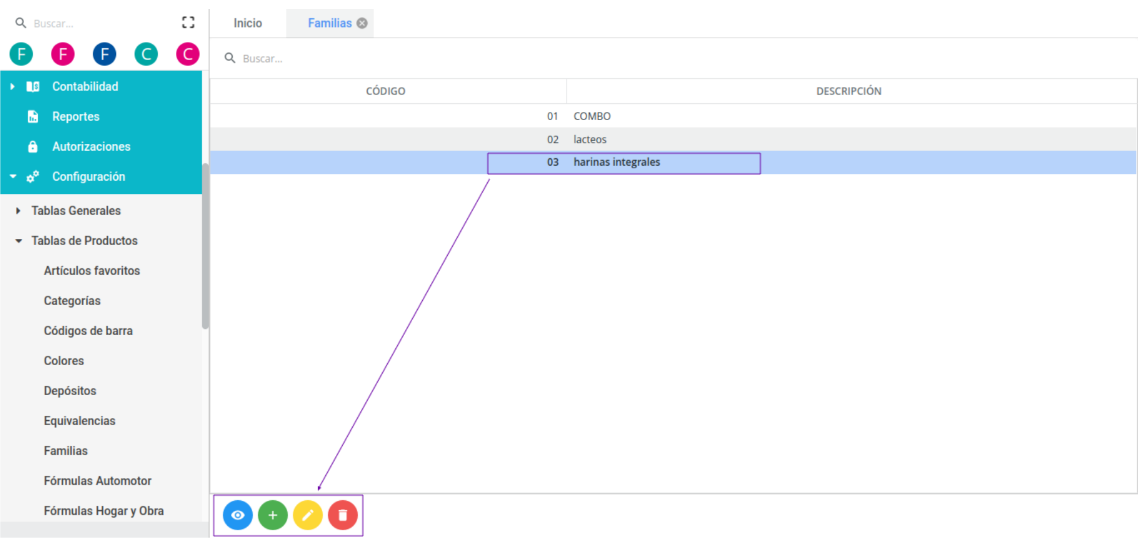The height and width of the screenshot is (538, 1148).
Task: Select Tablas de Productos label
Action: 84,241
